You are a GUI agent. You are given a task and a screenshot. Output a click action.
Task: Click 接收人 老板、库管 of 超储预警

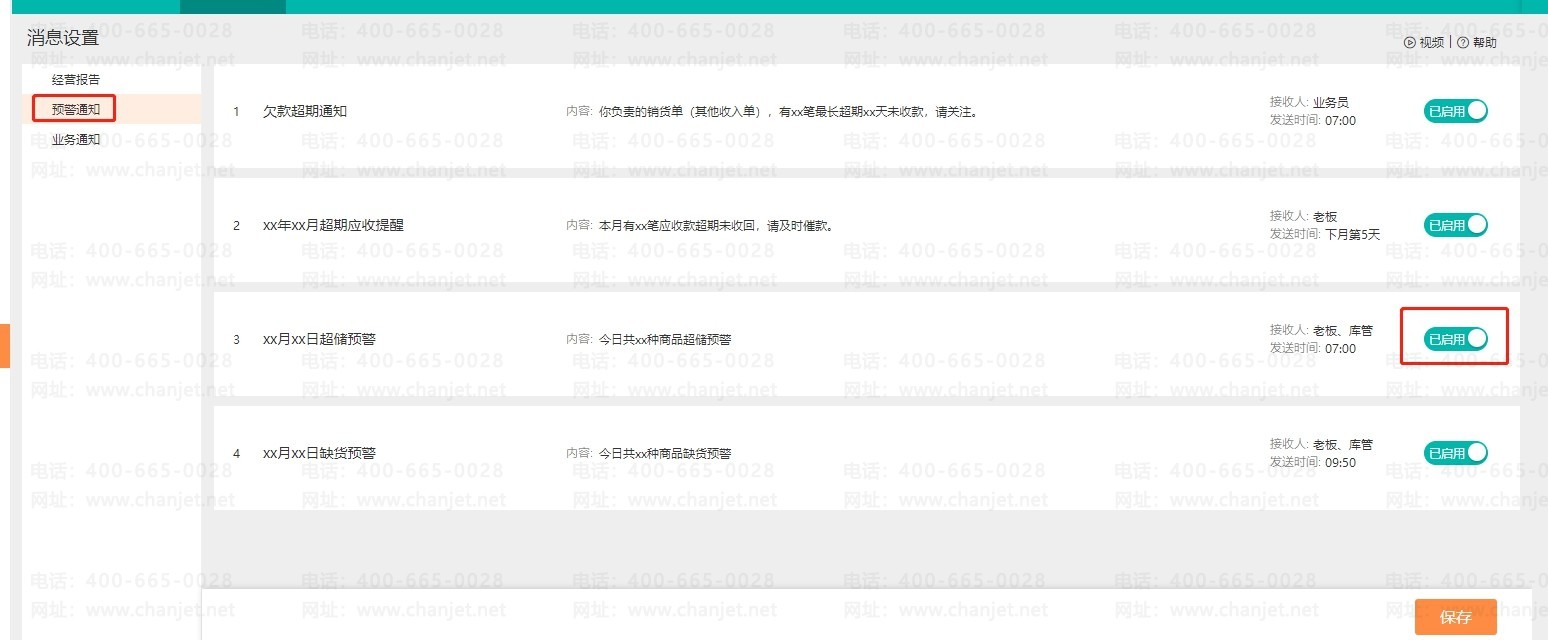(x=1322, y=330)
